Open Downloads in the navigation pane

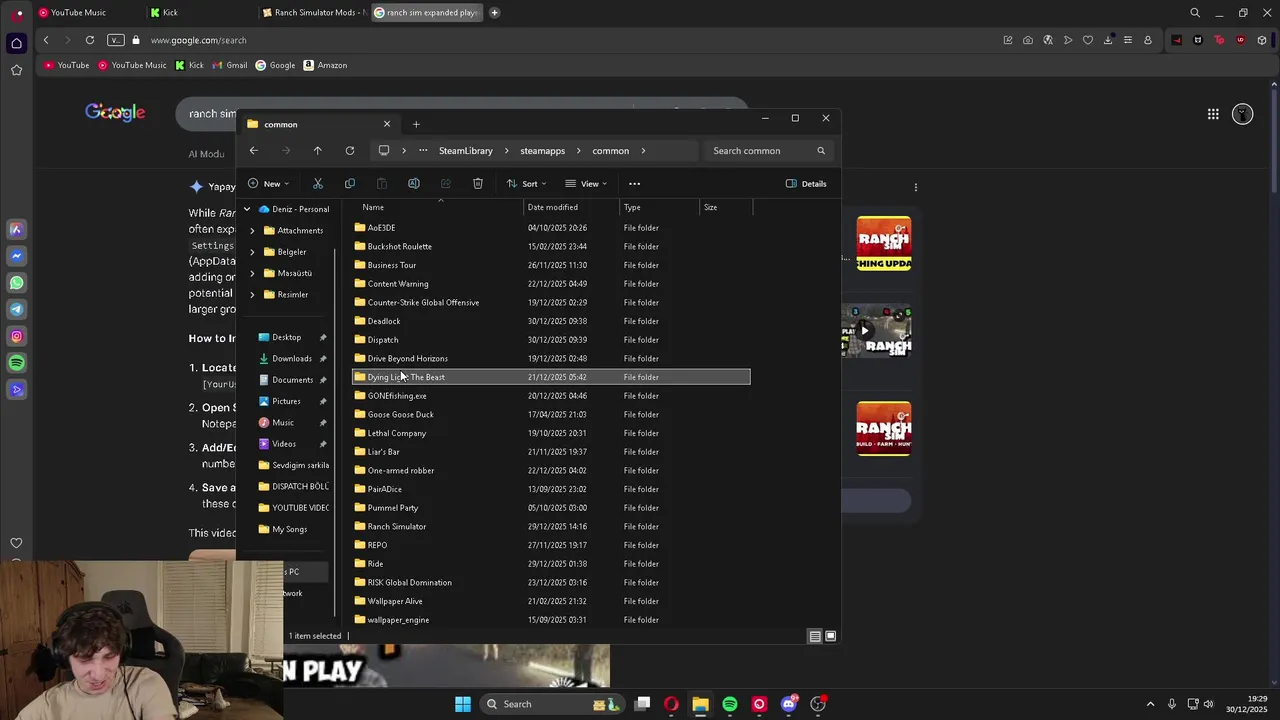point(291,358)
